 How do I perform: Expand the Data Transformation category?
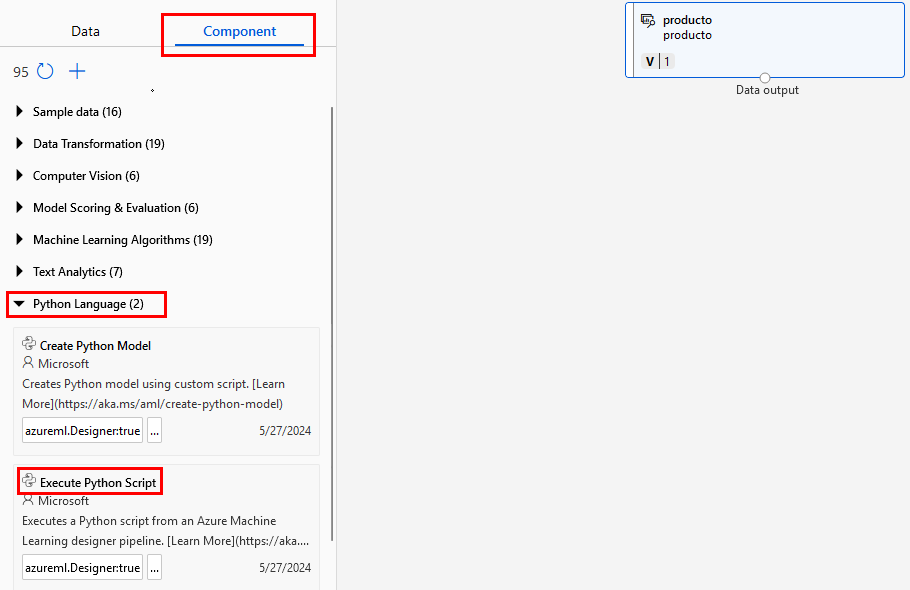coord(19,144)
